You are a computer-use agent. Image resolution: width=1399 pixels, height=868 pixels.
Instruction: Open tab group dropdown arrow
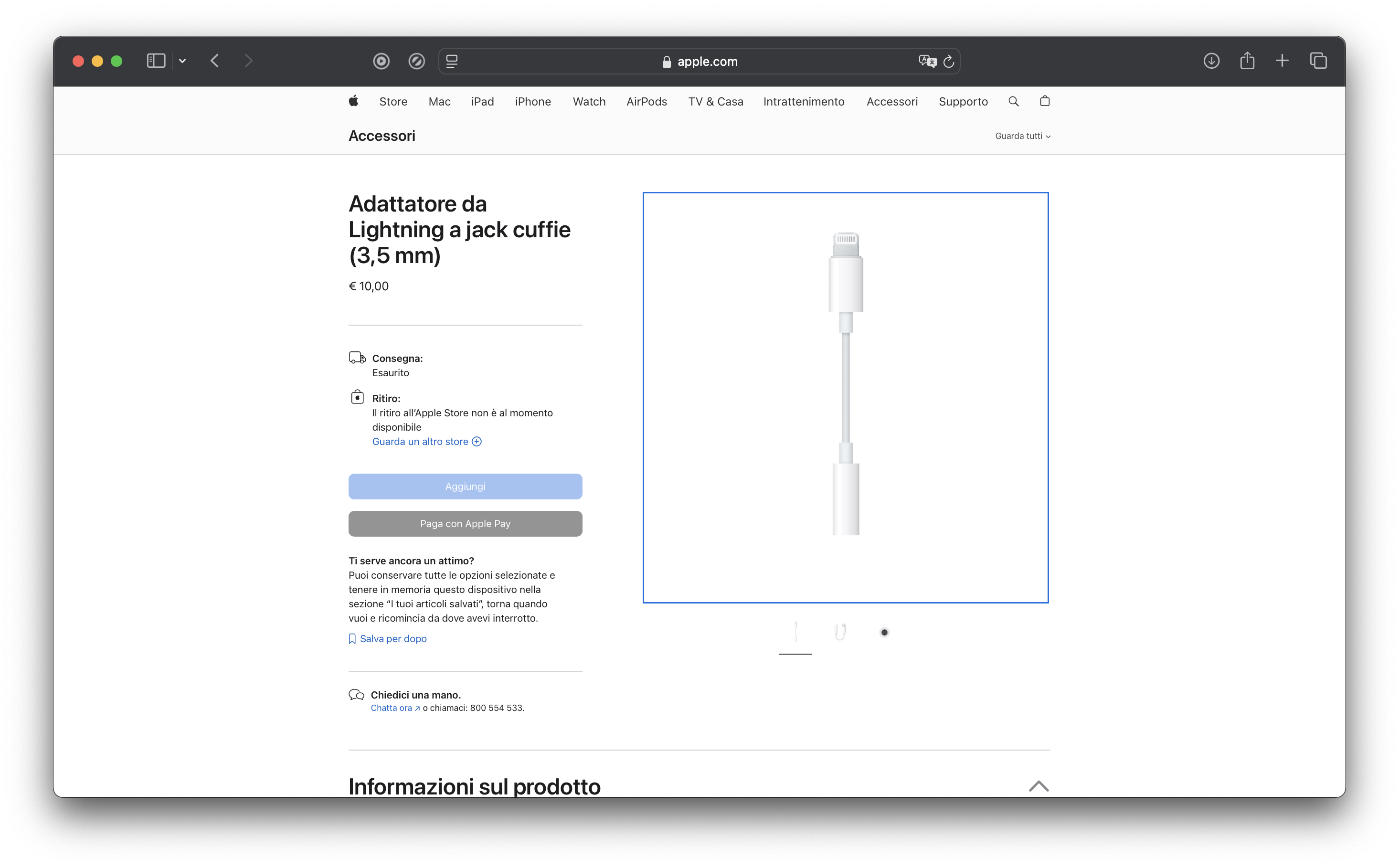(x=182, y=61)
